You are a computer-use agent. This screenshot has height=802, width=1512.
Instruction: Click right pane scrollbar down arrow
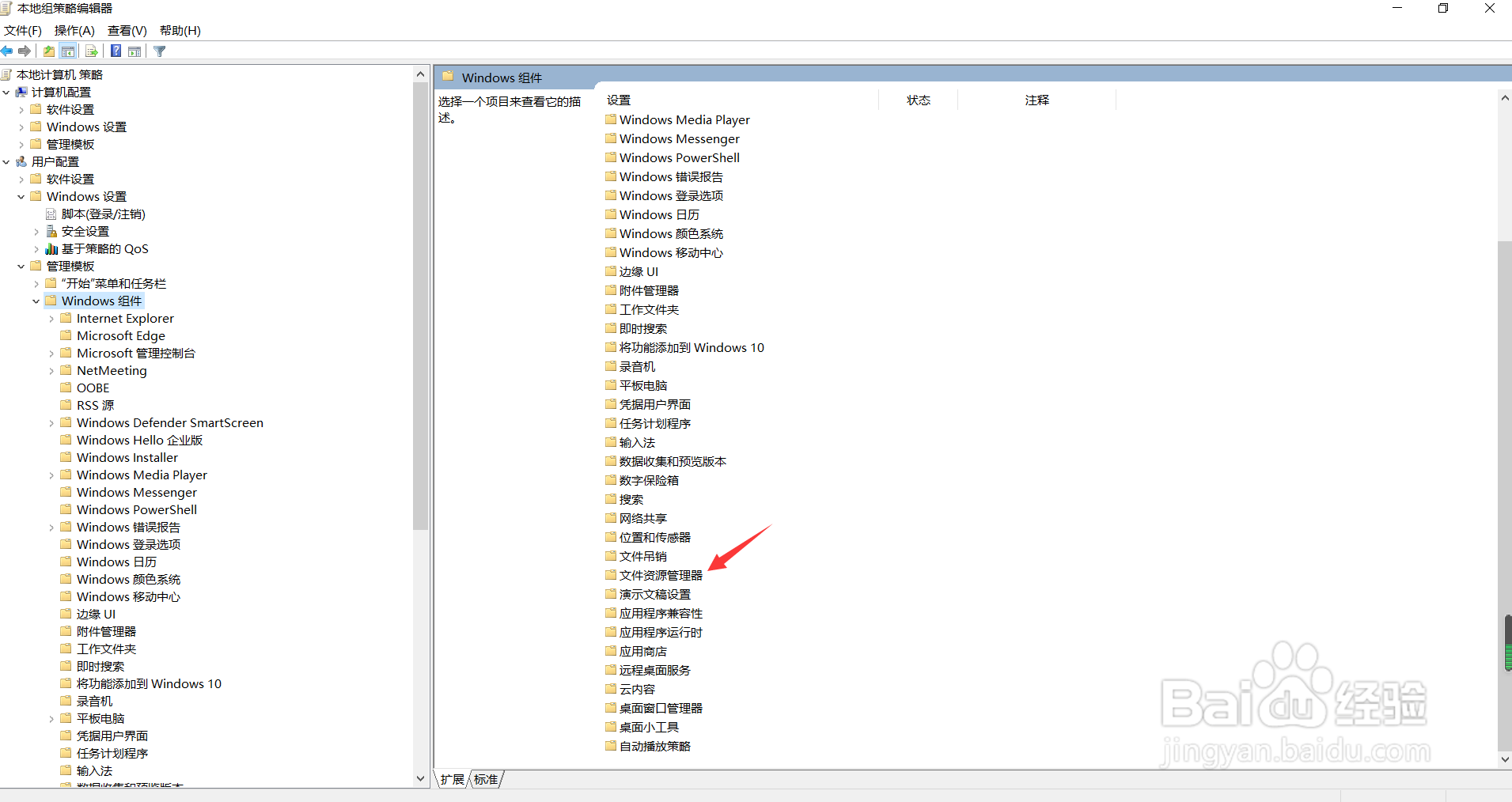click(1505, 759)
